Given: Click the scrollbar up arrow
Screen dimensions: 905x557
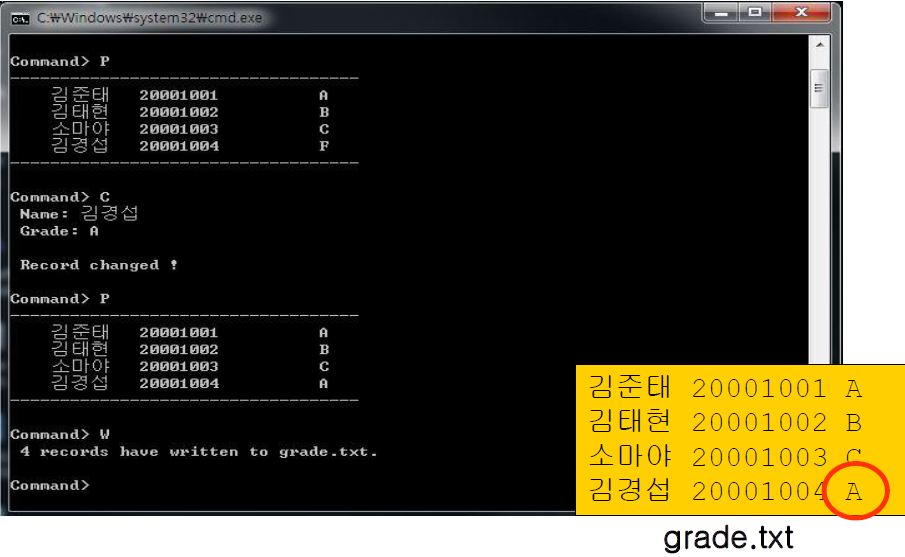Looking at the screenshot, I should click(820, 44).
